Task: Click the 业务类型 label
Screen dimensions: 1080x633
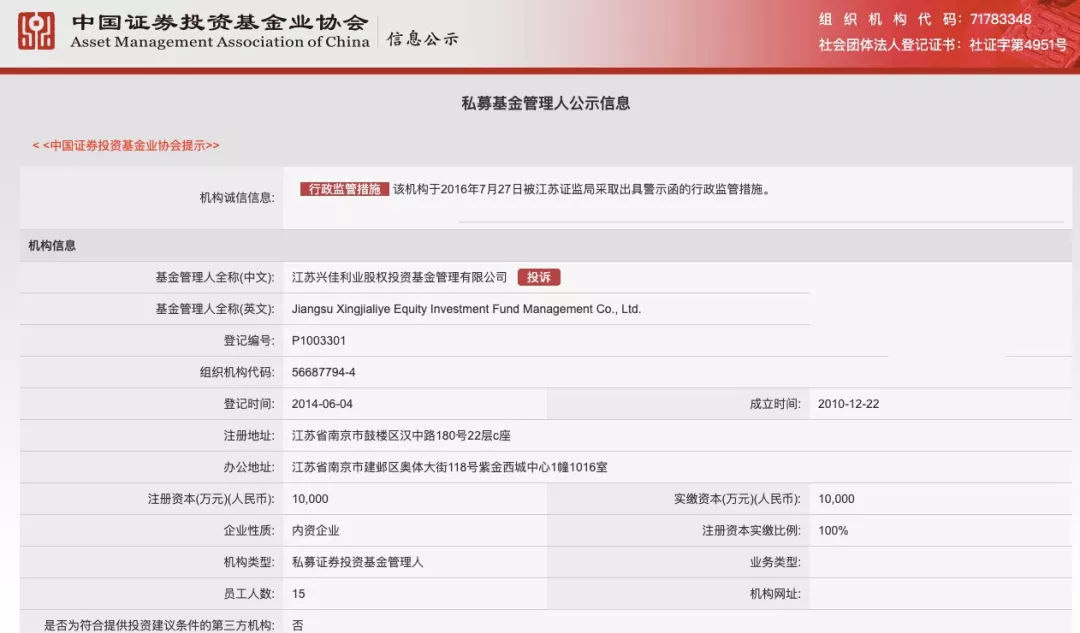Action: click(x=775, y=562)
